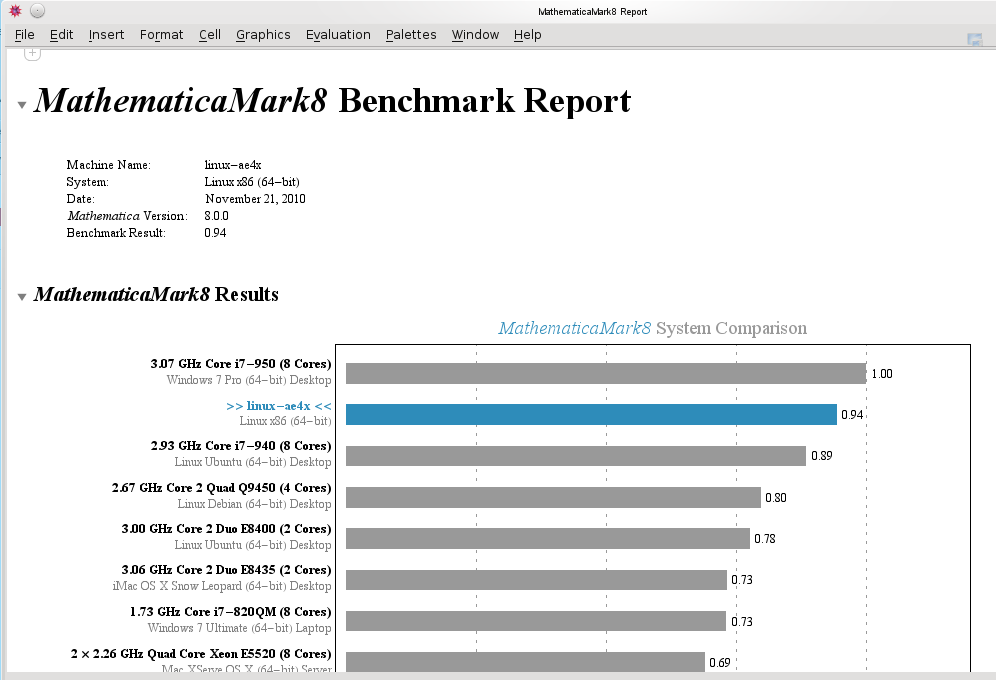The height and width of the screenshot is (680, 996).
Task: Click the MathematicaMark8 Results heading
Action: 156,294
